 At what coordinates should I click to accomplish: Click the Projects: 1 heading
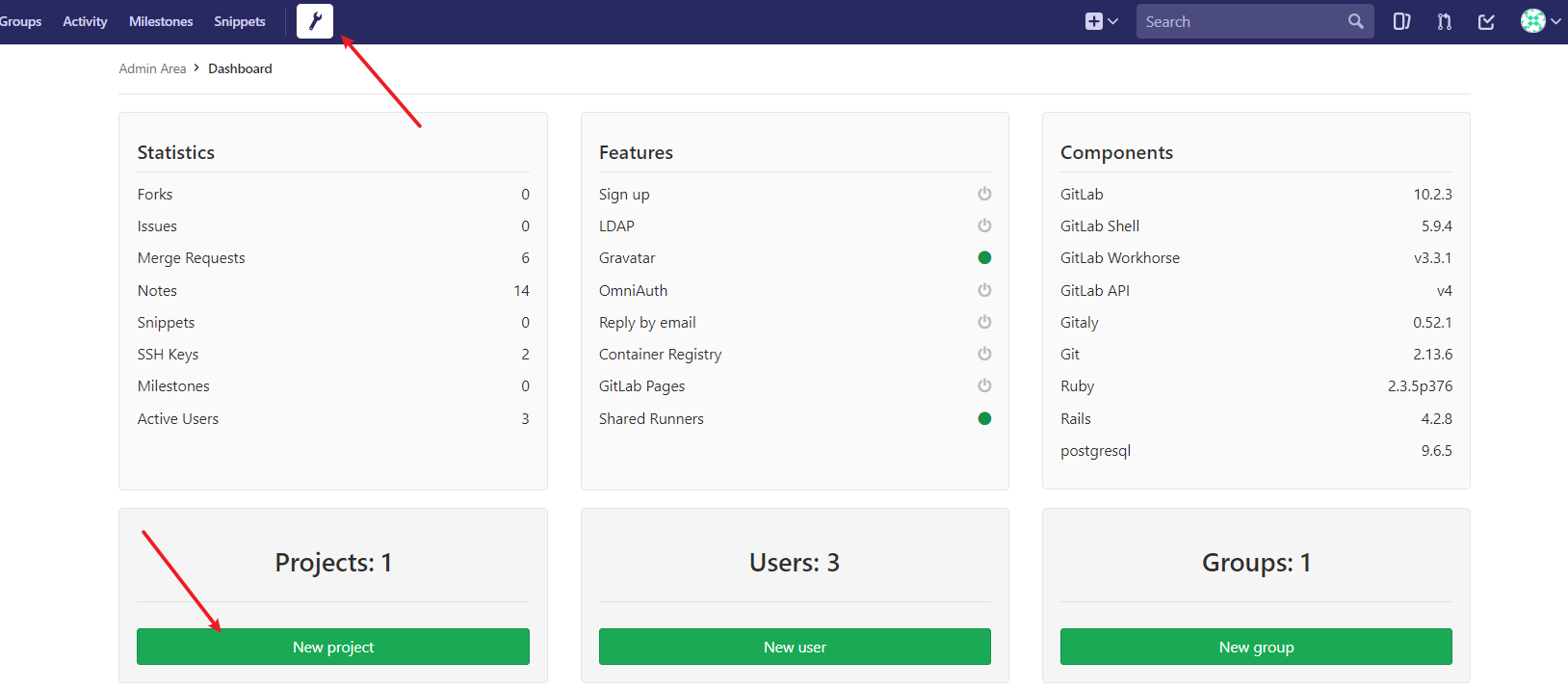[x=333, y=563]
